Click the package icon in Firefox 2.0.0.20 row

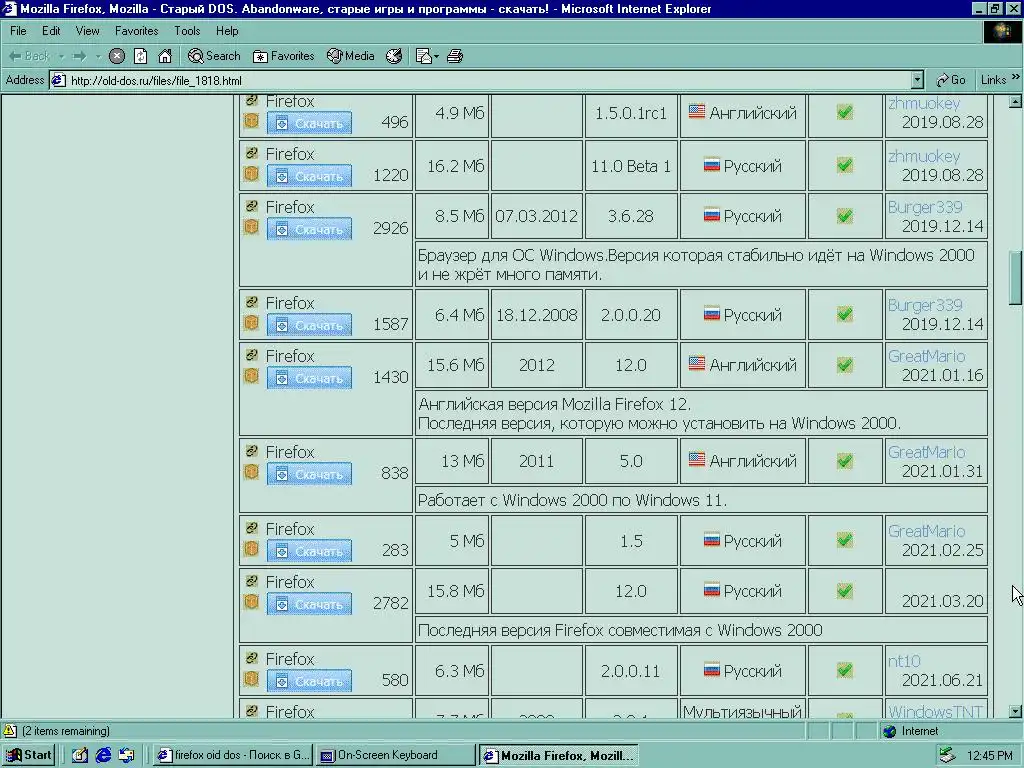[251, 323]
